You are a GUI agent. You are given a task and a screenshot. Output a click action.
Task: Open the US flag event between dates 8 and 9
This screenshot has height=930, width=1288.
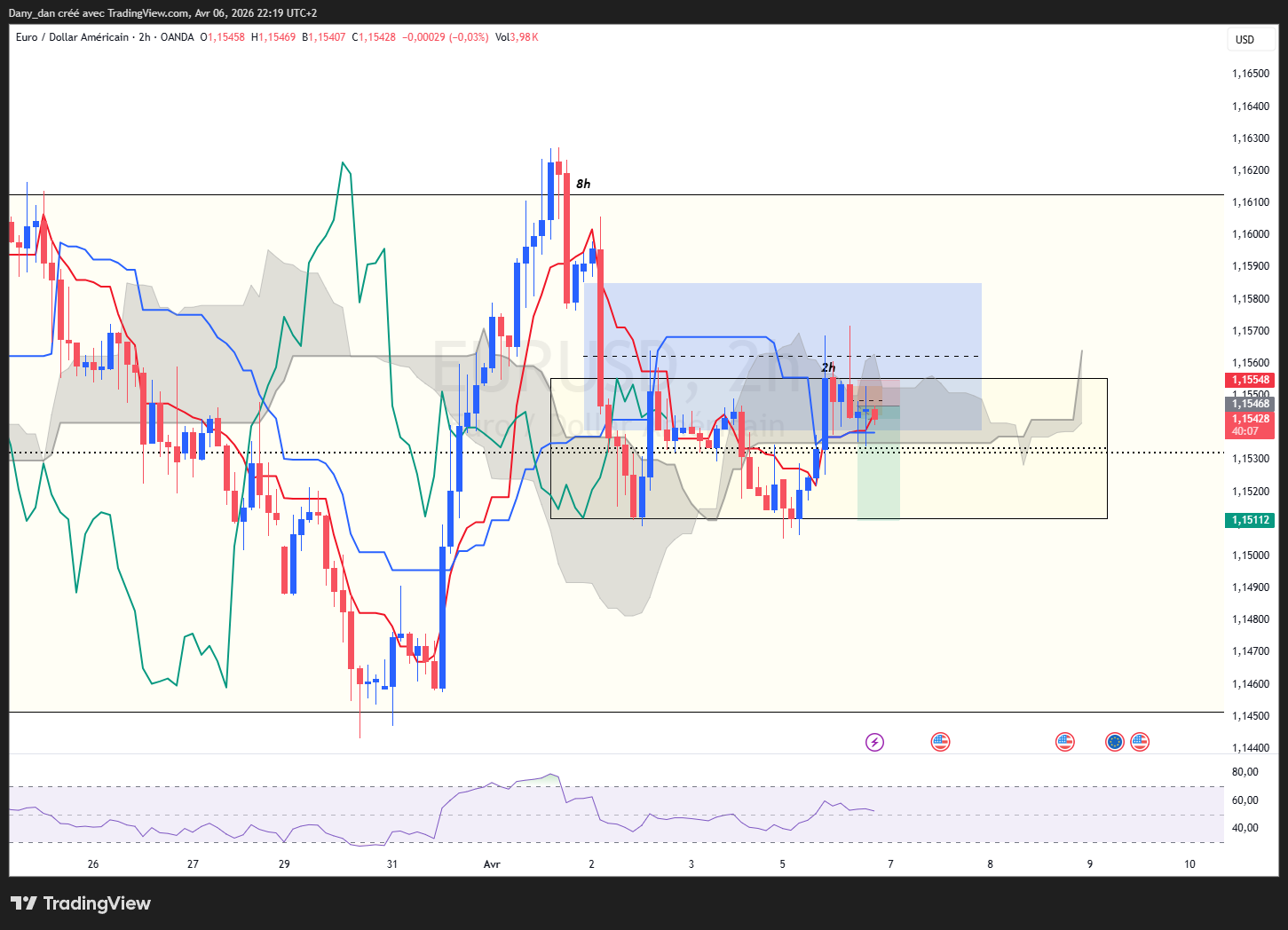coord(1064,742)
